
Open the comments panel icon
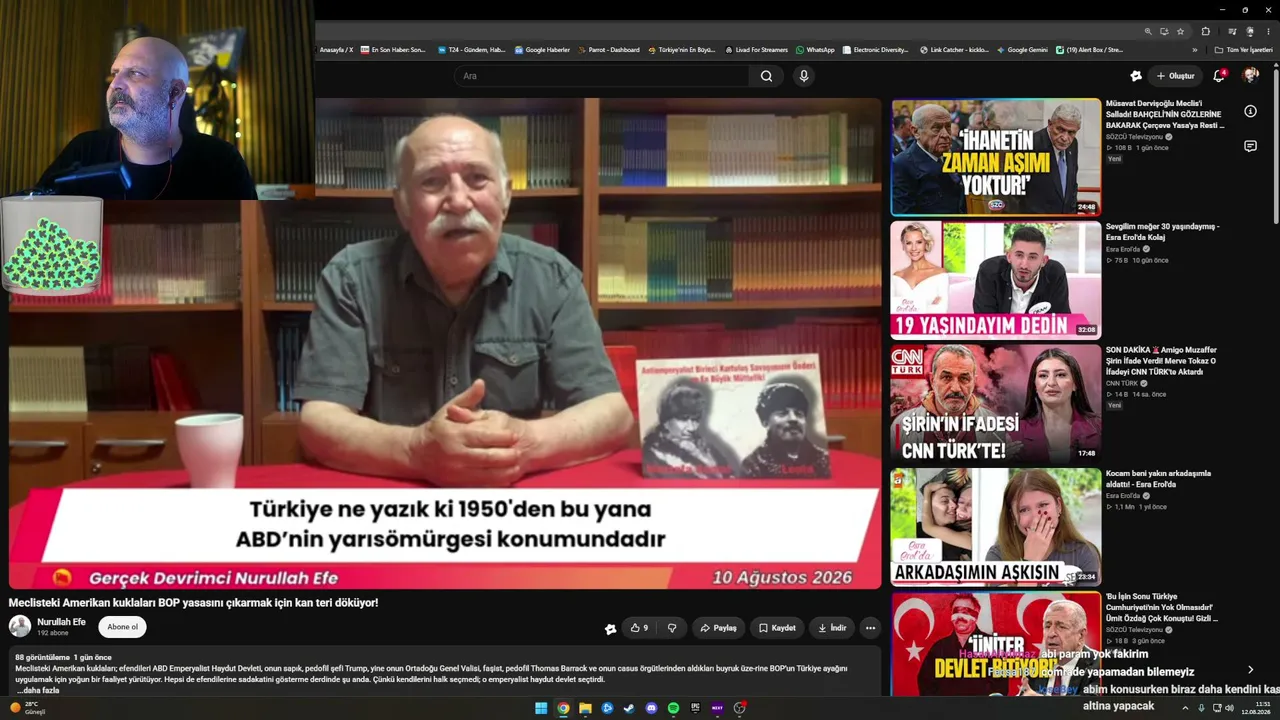[x=1250, y=146]
